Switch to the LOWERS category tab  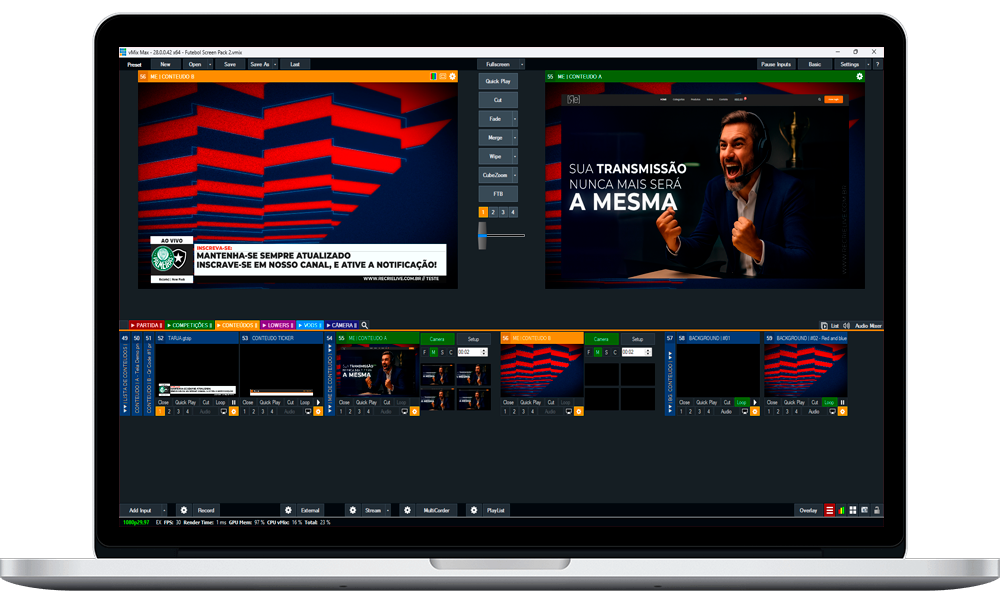pyautogui.click(x=277, y=325)
